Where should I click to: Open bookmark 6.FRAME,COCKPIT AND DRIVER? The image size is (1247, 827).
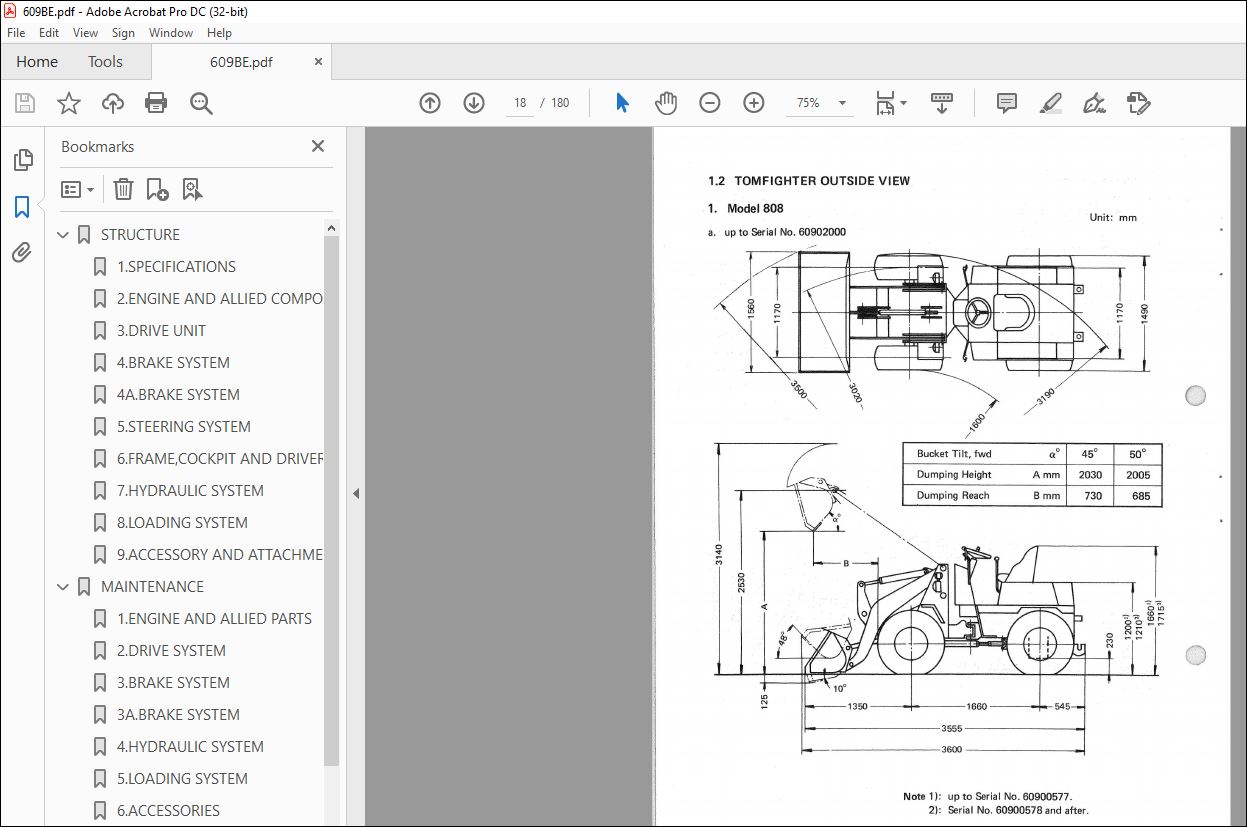tap(220, 459)
